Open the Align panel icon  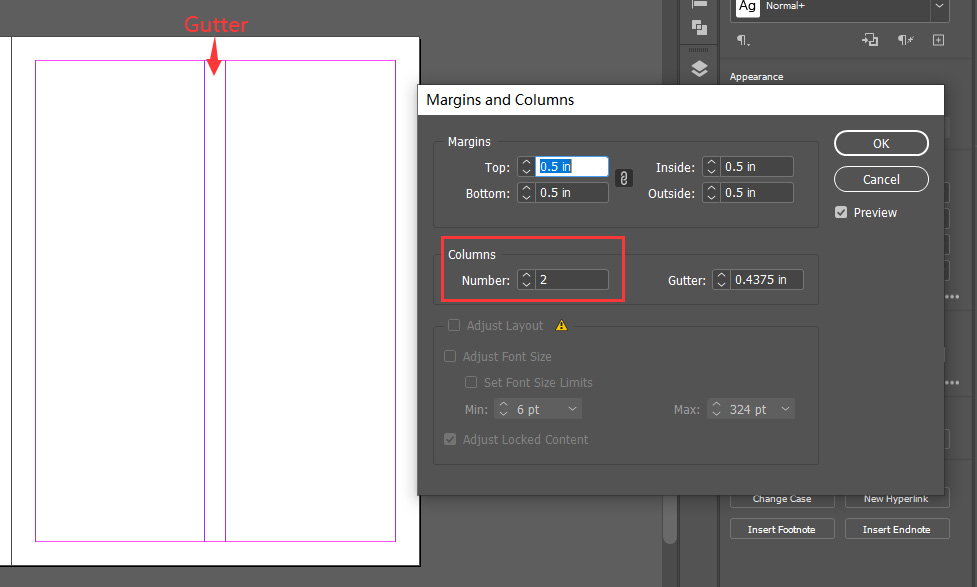click(x=699, y=4)
